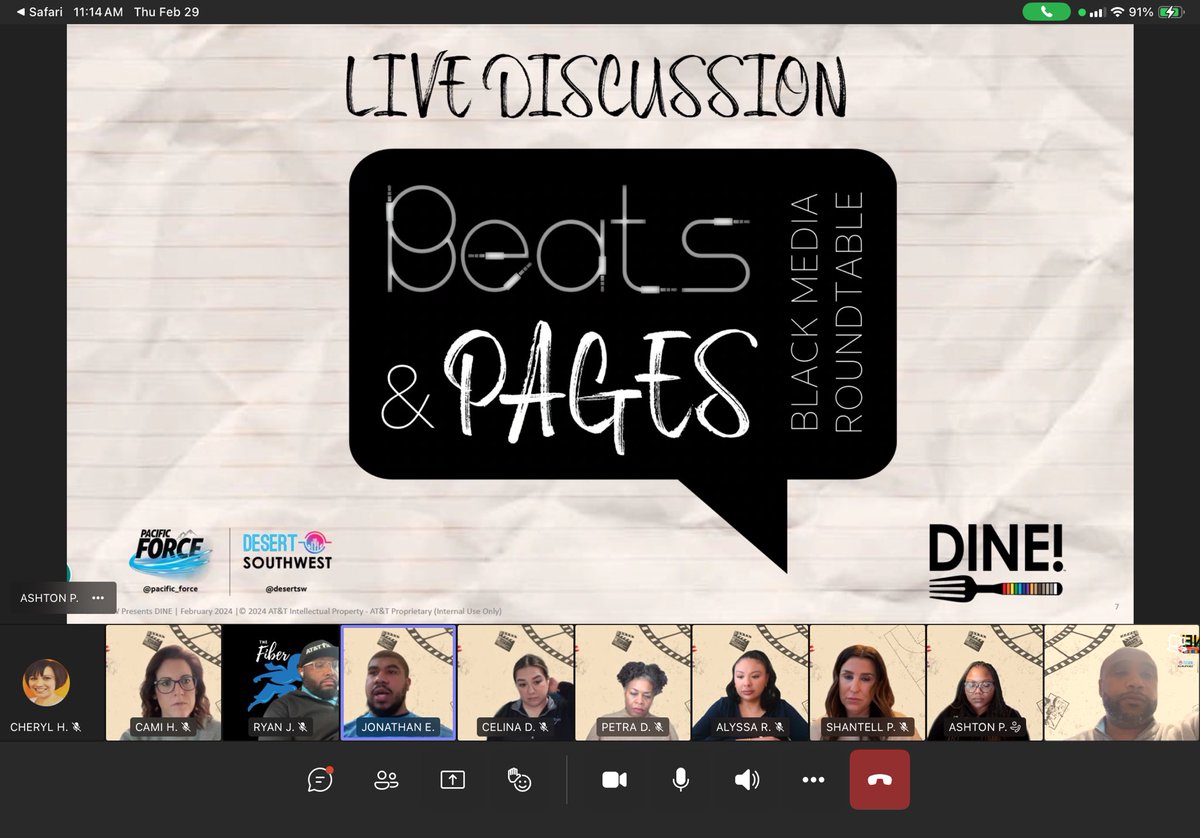Return to Safari via status bar
The height and width of the screenshot is (838, 1200).
click(x=40, y=12)
